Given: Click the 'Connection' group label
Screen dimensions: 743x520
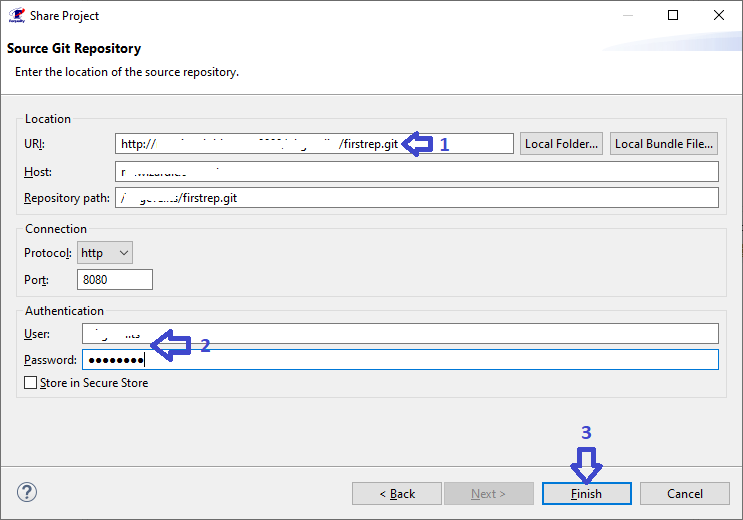Looking at the screenshot, I should tap(56, 229).
